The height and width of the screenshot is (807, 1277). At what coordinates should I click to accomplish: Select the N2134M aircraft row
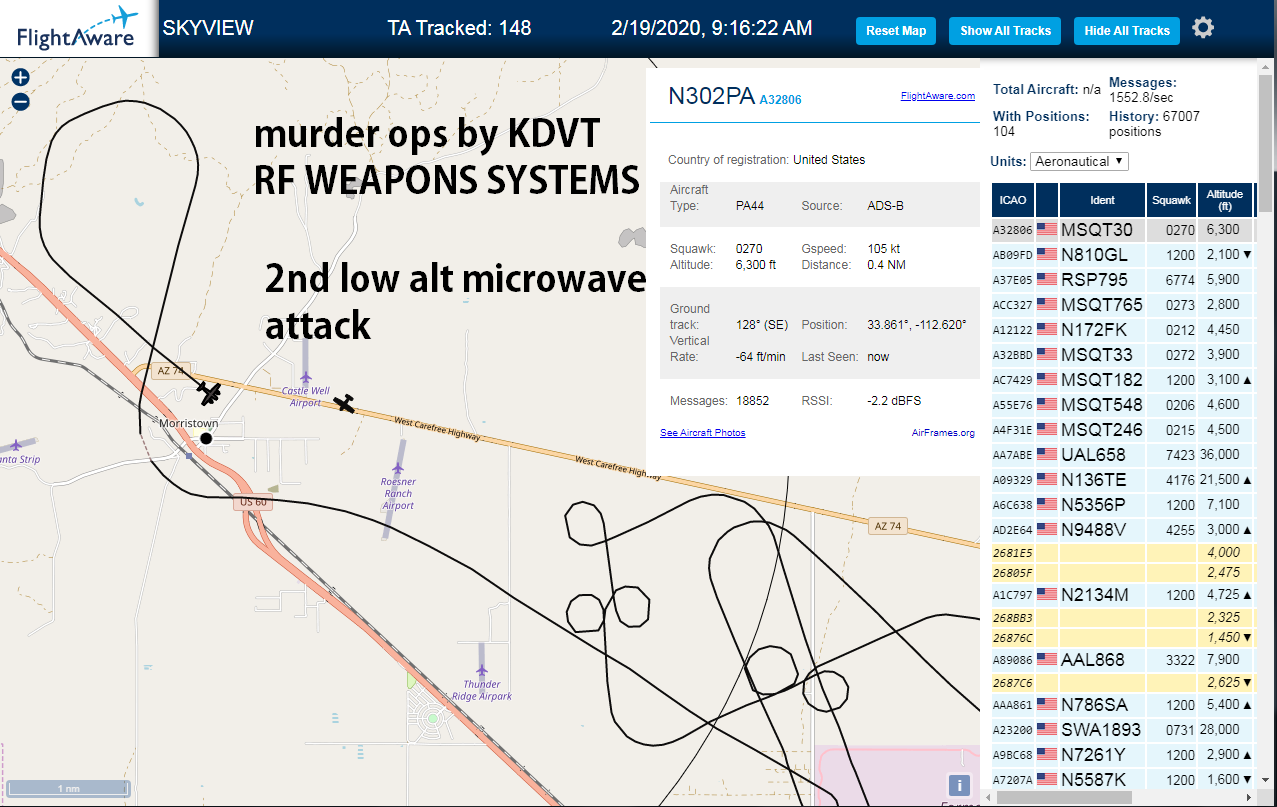(x=1122, y=596)
